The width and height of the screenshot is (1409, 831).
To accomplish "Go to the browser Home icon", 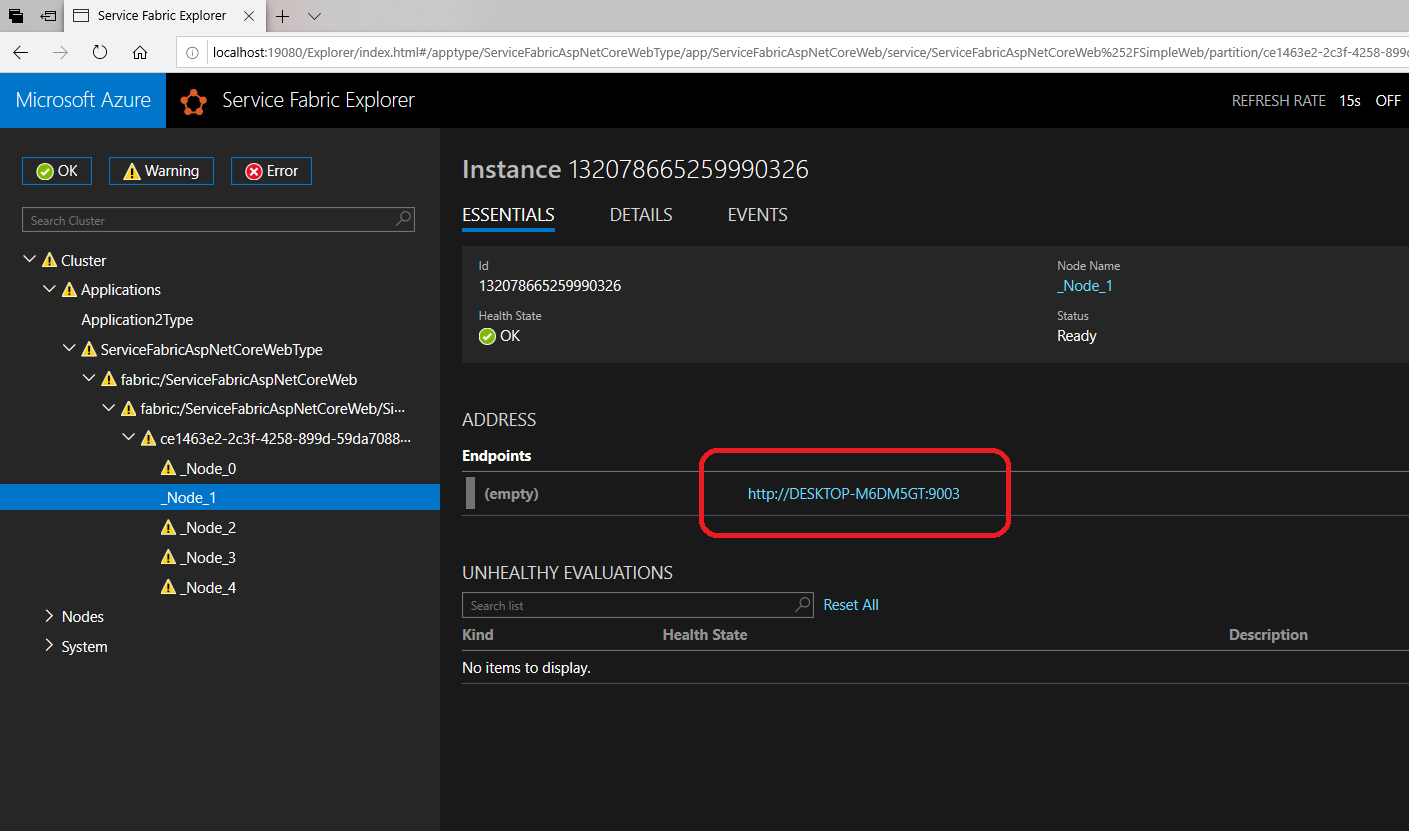I will click(x=140, y=52).
